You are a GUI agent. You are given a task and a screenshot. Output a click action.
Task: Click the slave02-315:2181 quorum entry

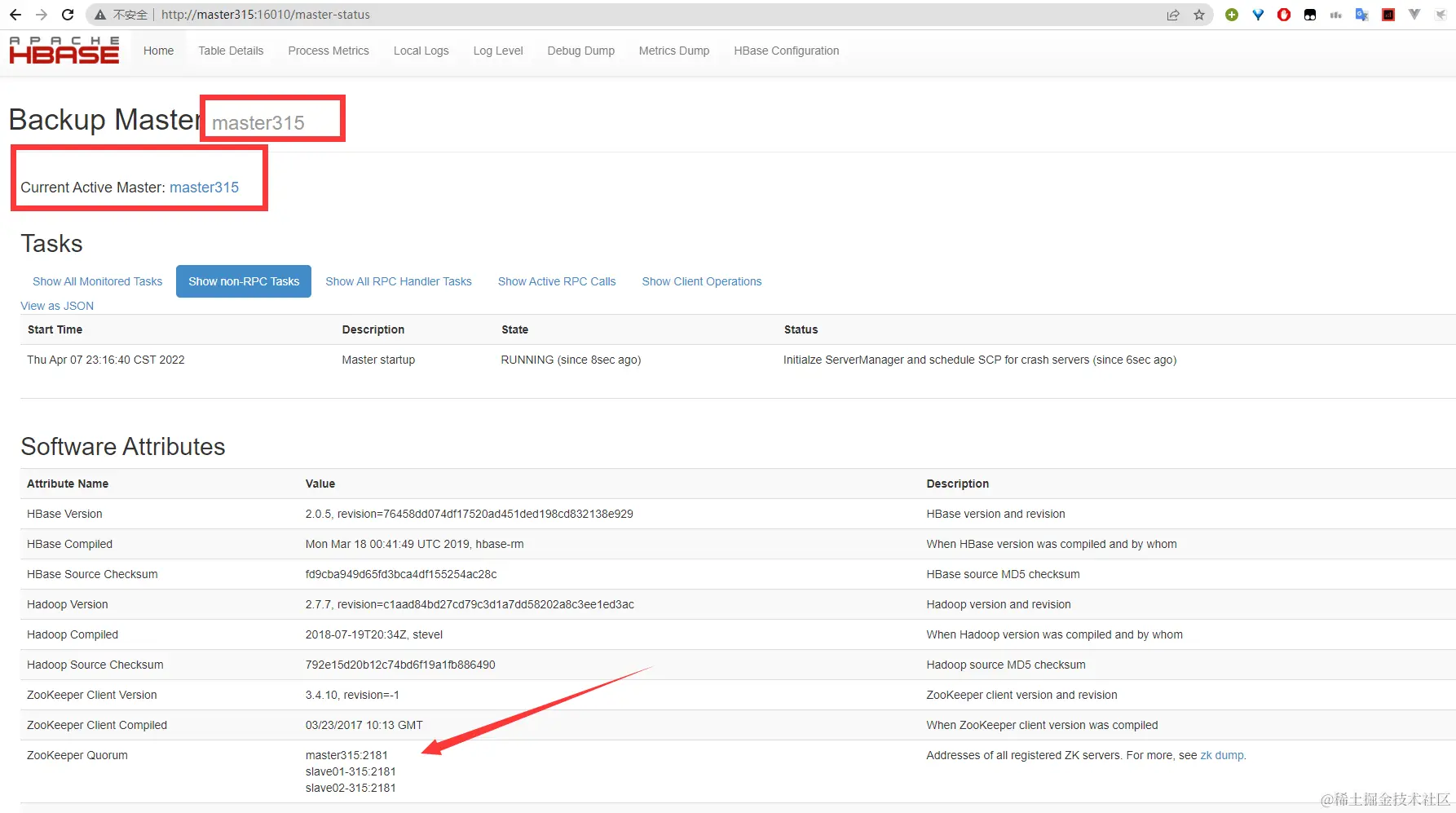tap(351, 788)
